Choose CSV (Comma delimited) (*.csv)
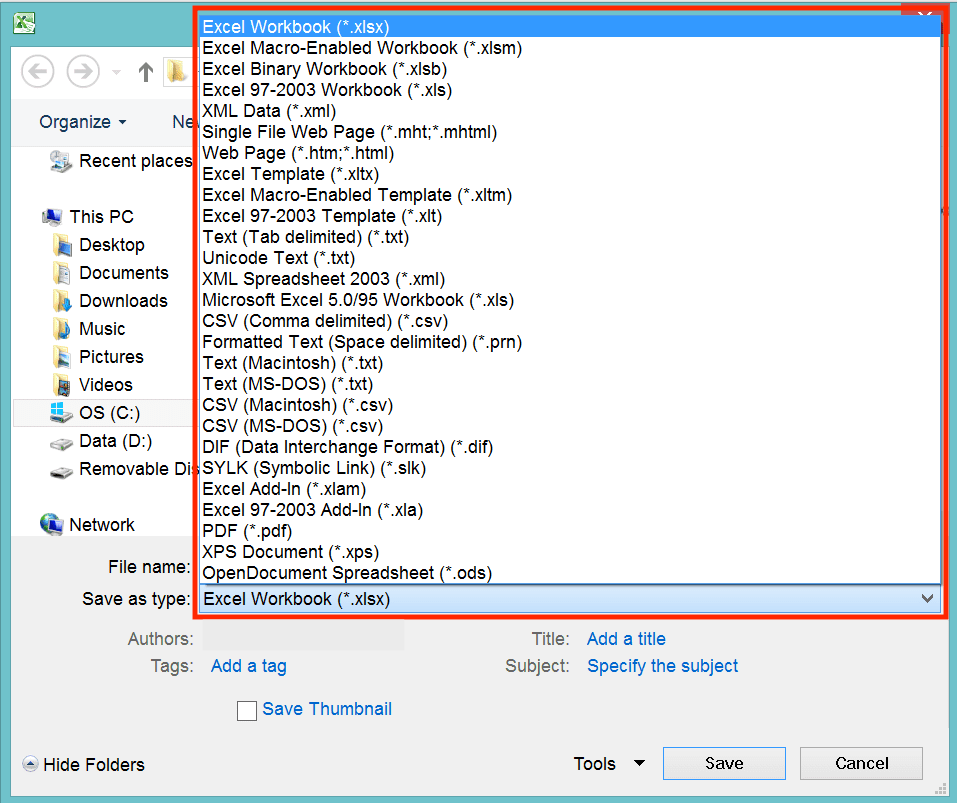 [x=570, y=321]
